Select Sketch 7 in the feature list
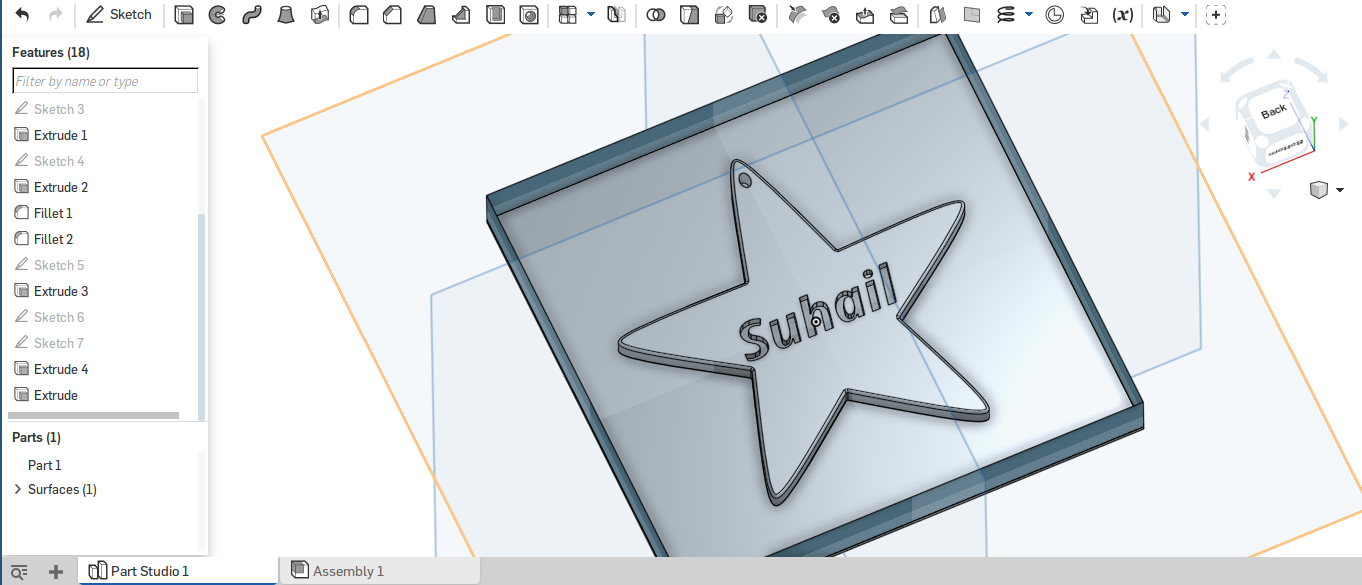Screen dimensions: 1362x585 59,343
